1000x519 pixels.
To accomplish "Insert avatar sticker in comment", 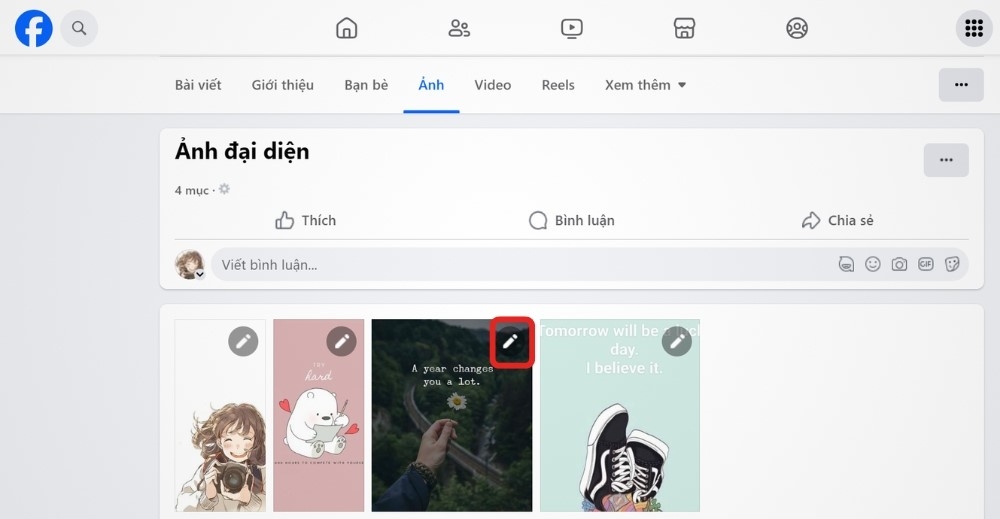I will pos(846,264).
